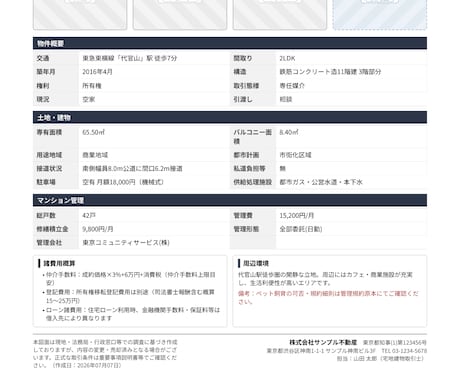Click the 登記費用 bullet item
The width and height of the screenshot is (460, 380).
130,296
